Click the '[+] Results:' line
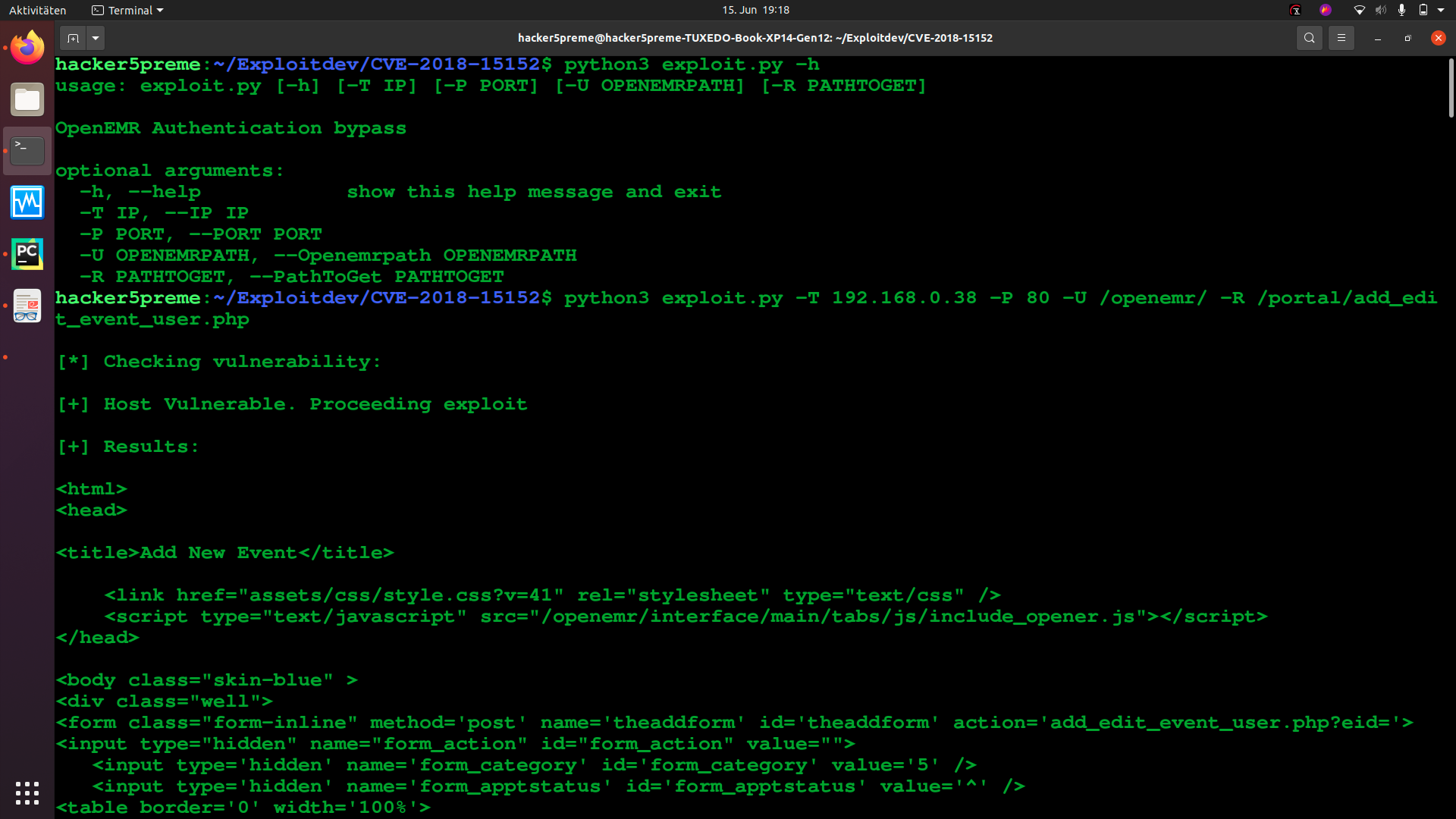Image resolution: width=1456 pixels, height=819 pixels. point(128,447)
